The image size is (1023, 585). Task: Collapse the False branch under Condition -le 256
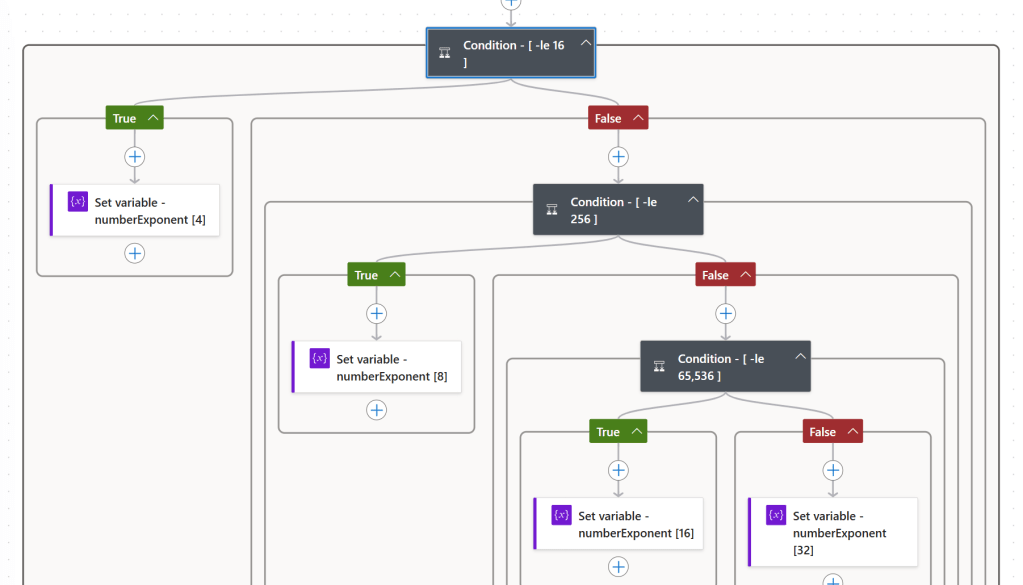745,274
